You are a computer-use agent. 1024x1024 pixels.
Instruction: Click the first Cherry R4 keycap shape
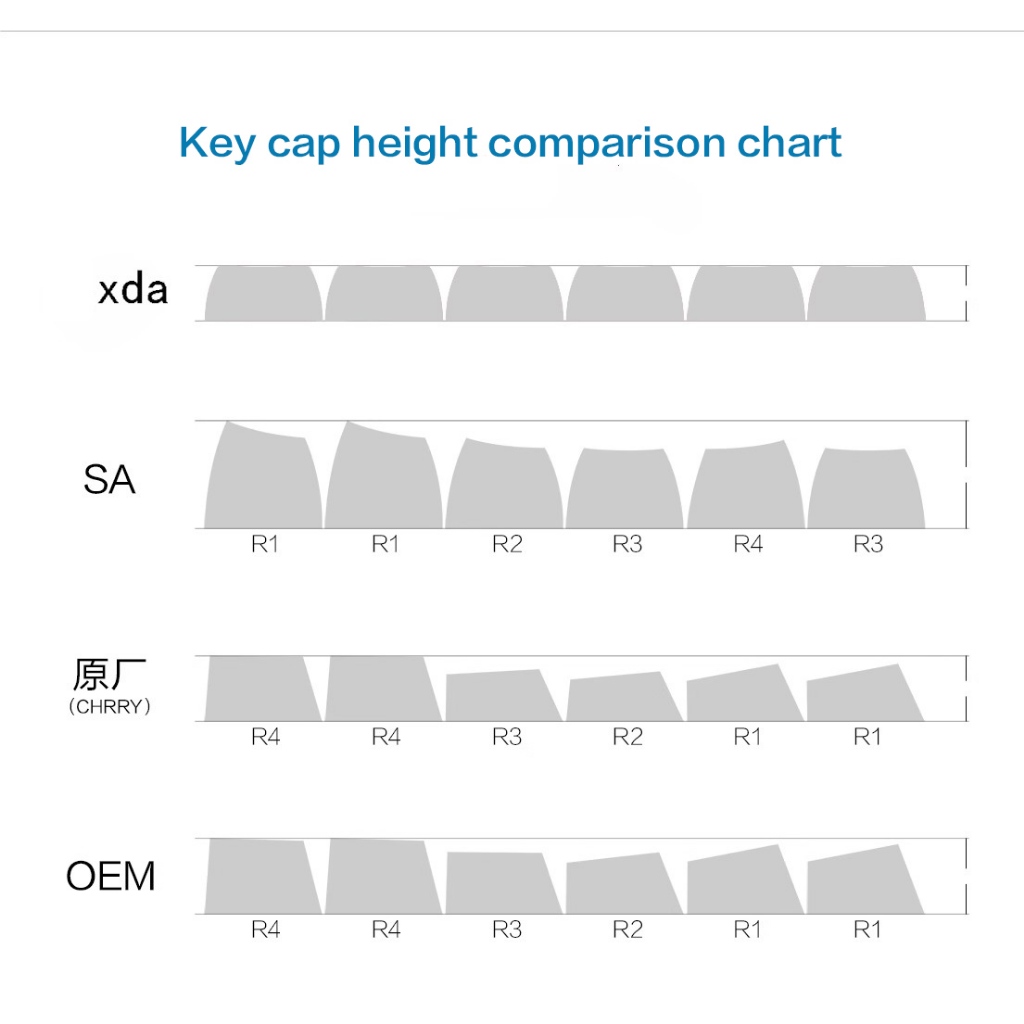tap(263, 688)
